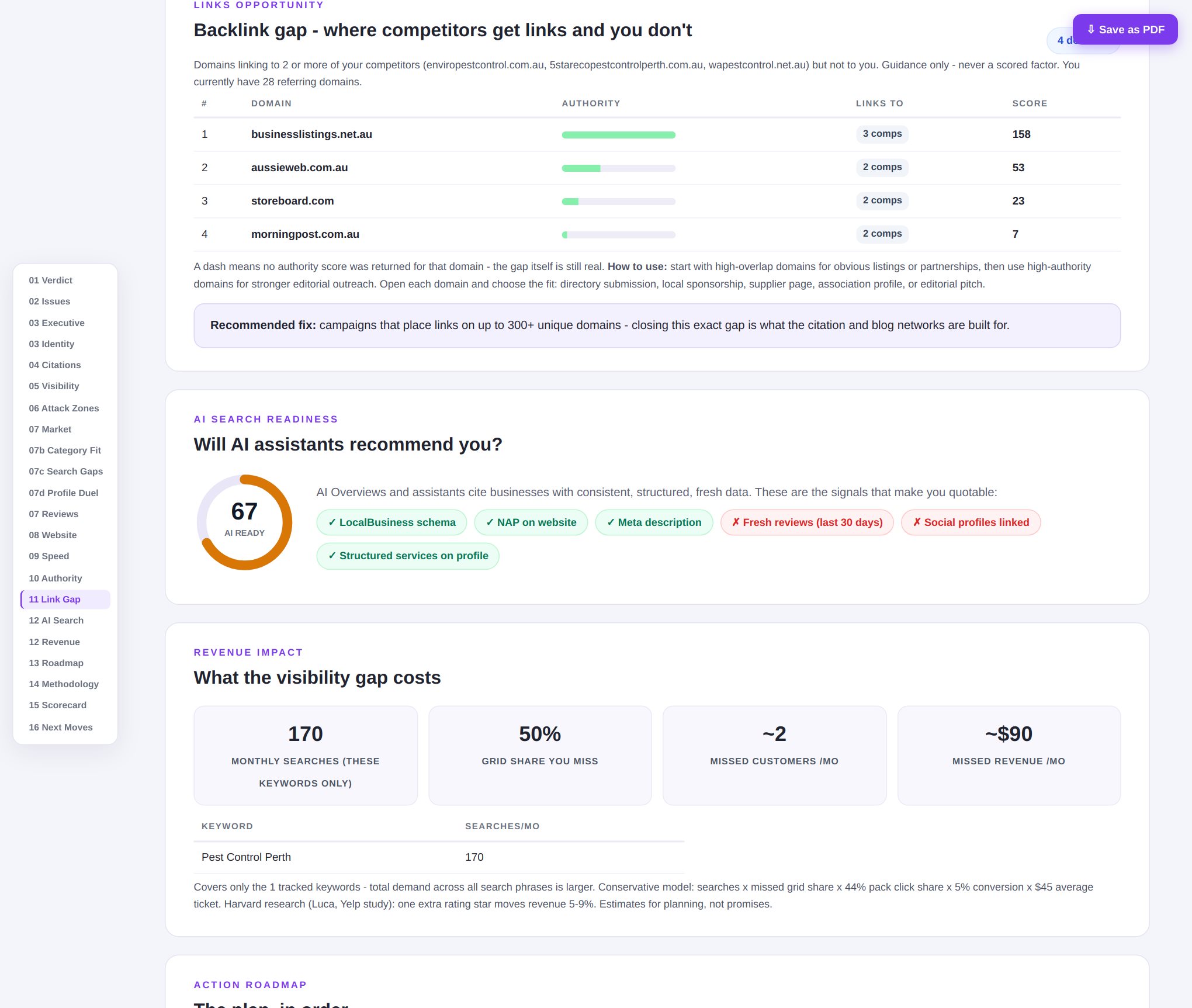
Task: Click the Save as PDF button
Action: coord(1125,30)
